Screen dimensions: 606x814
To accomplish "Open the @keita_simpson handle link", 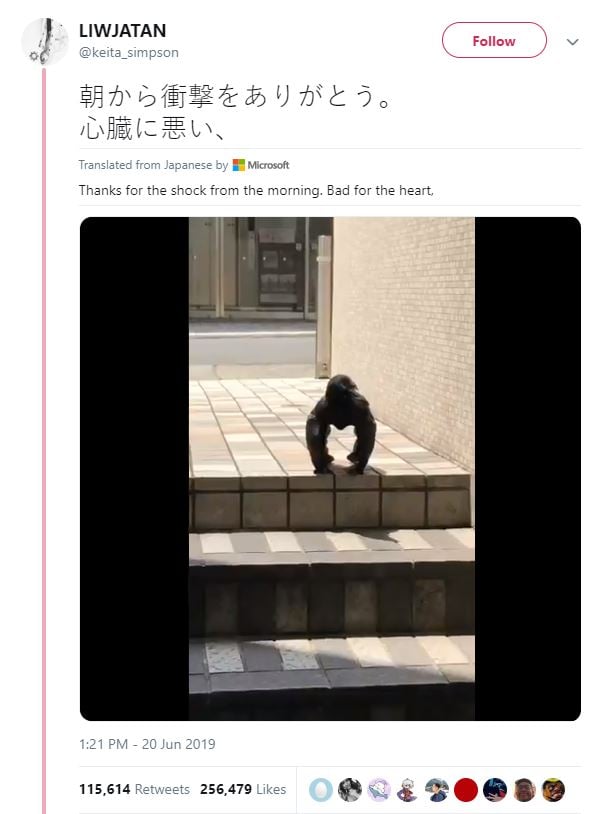I will coord(129,52).
